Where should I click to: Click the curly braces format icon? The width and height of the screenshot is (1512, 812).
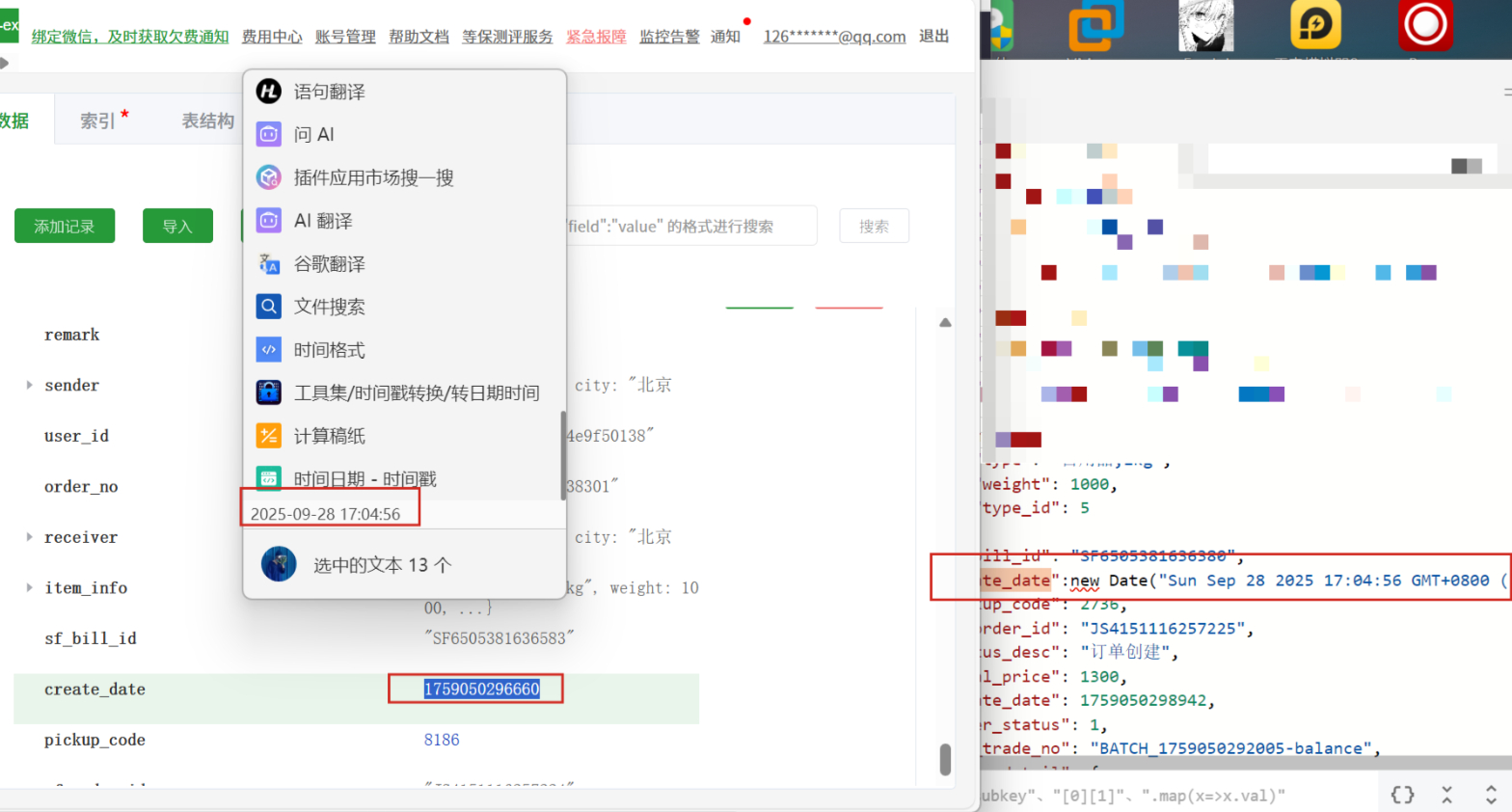[x=1402, y=795]
